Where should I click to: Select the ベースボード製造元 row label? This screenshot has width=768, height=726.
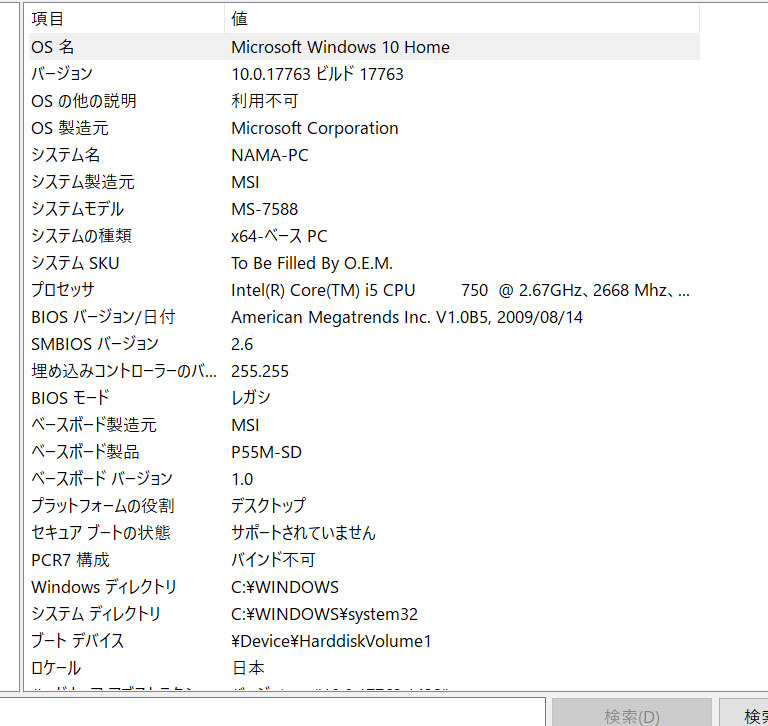[x=94, y=425]
